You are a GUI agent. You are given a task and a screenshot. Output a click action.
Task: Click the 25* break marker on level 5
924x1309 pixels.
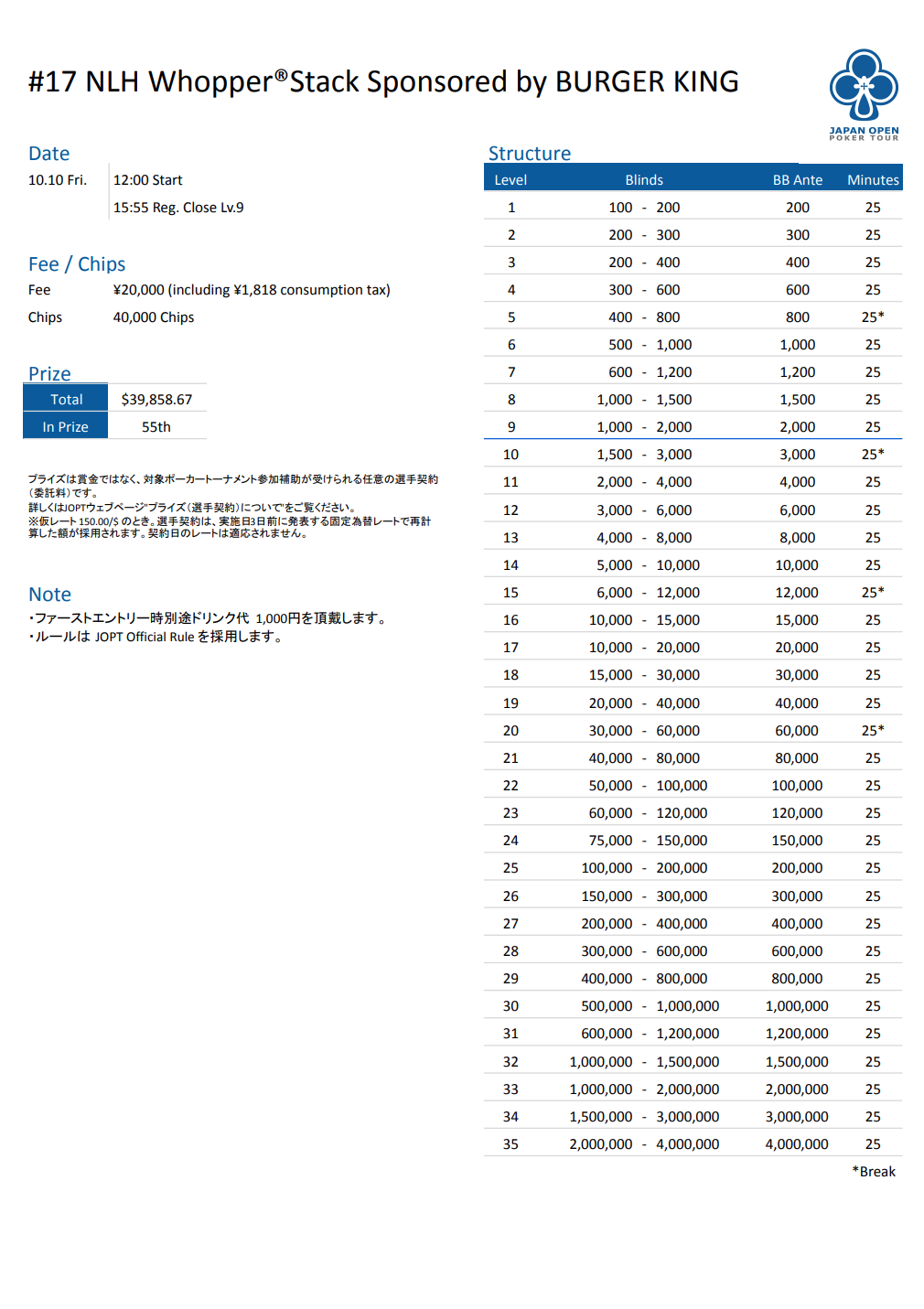click(873, 317)
